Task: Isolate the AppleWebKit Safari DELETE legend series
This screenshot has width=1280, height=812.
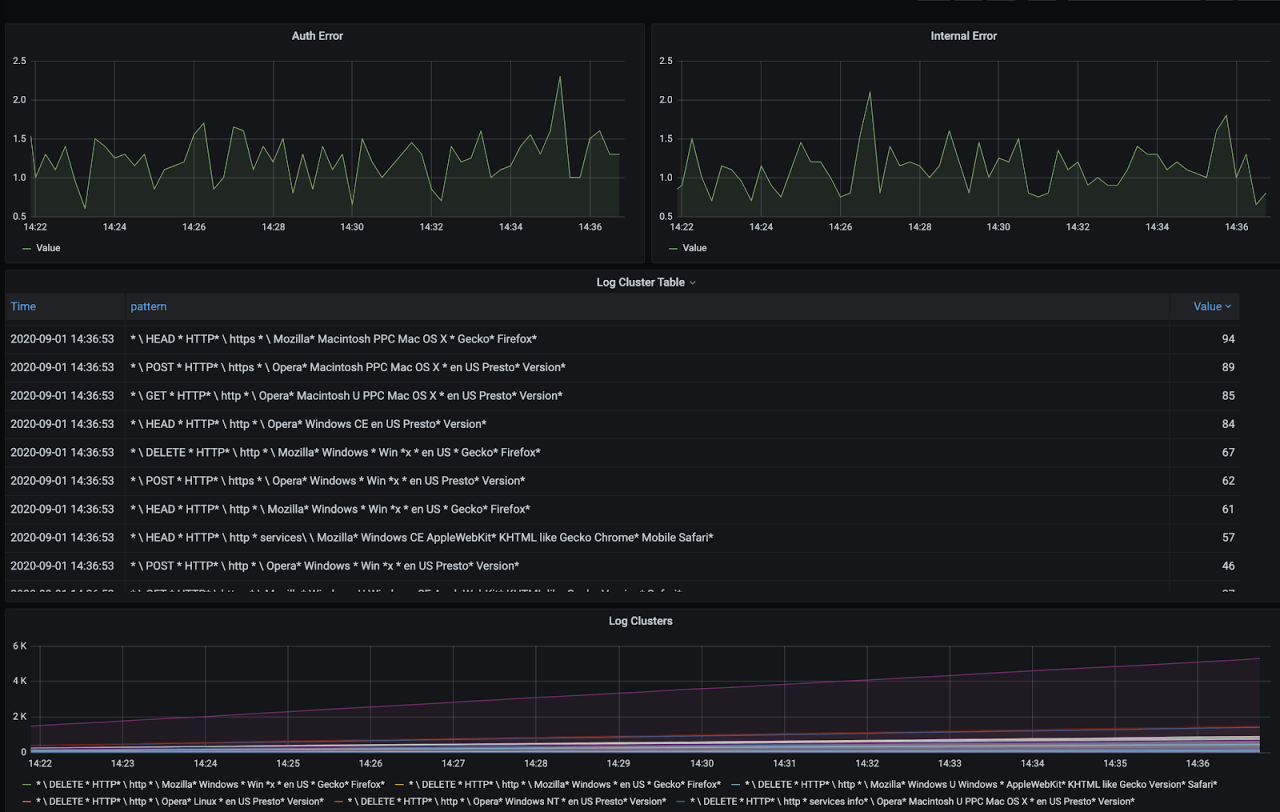Action: [x=980, y=785]
